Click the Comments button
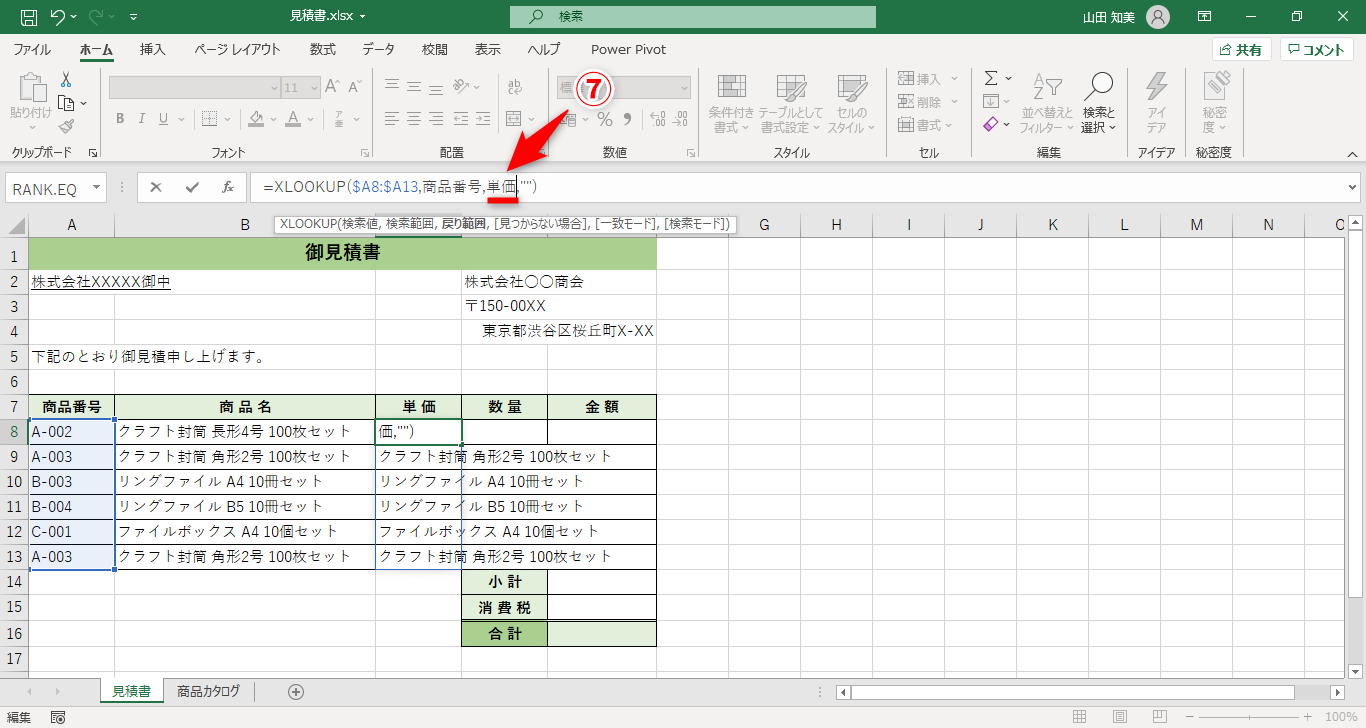The height and width of the screenshot is (728, 1366). [1316, 49]
